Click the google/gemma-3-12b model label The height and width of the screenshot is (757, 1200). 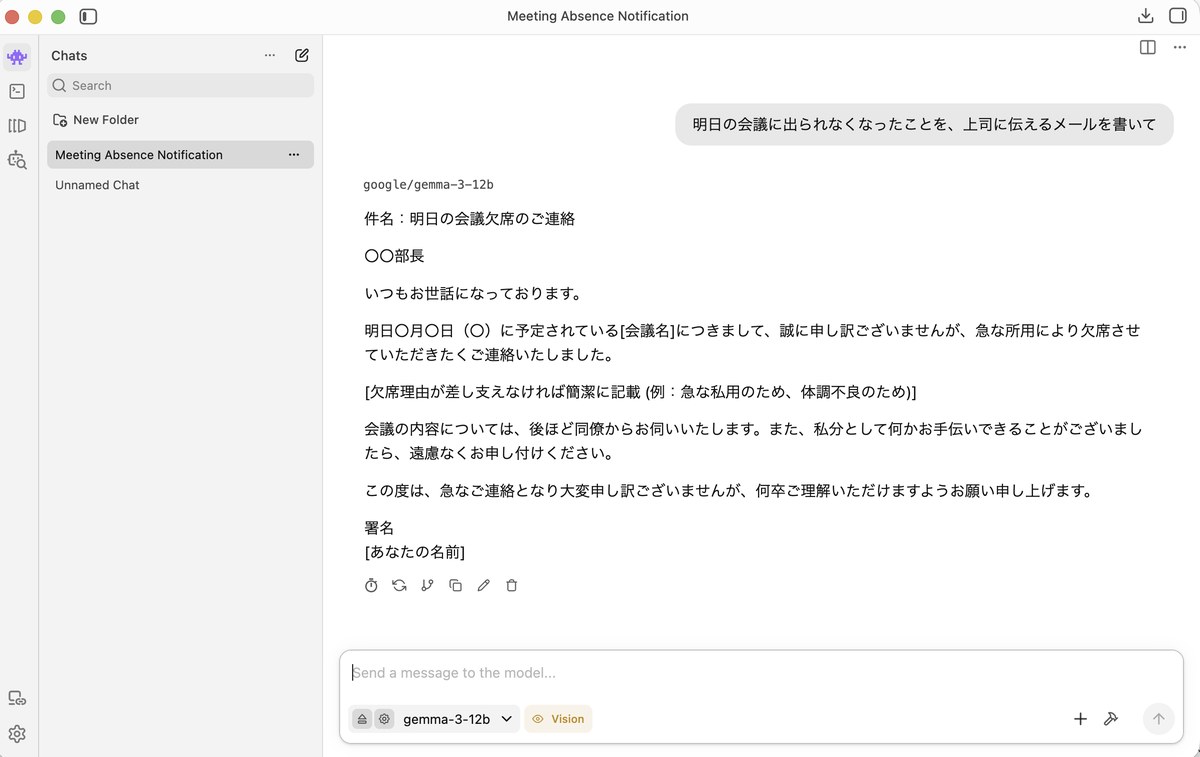tap(428, 185)
